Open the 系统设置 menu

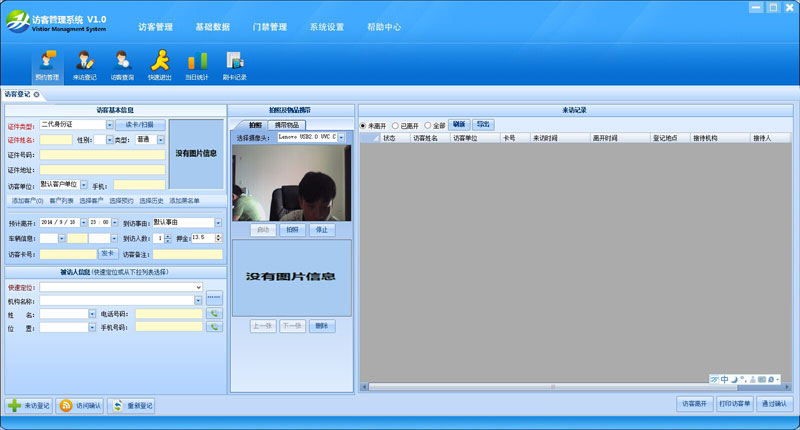[x=327, y=27]
